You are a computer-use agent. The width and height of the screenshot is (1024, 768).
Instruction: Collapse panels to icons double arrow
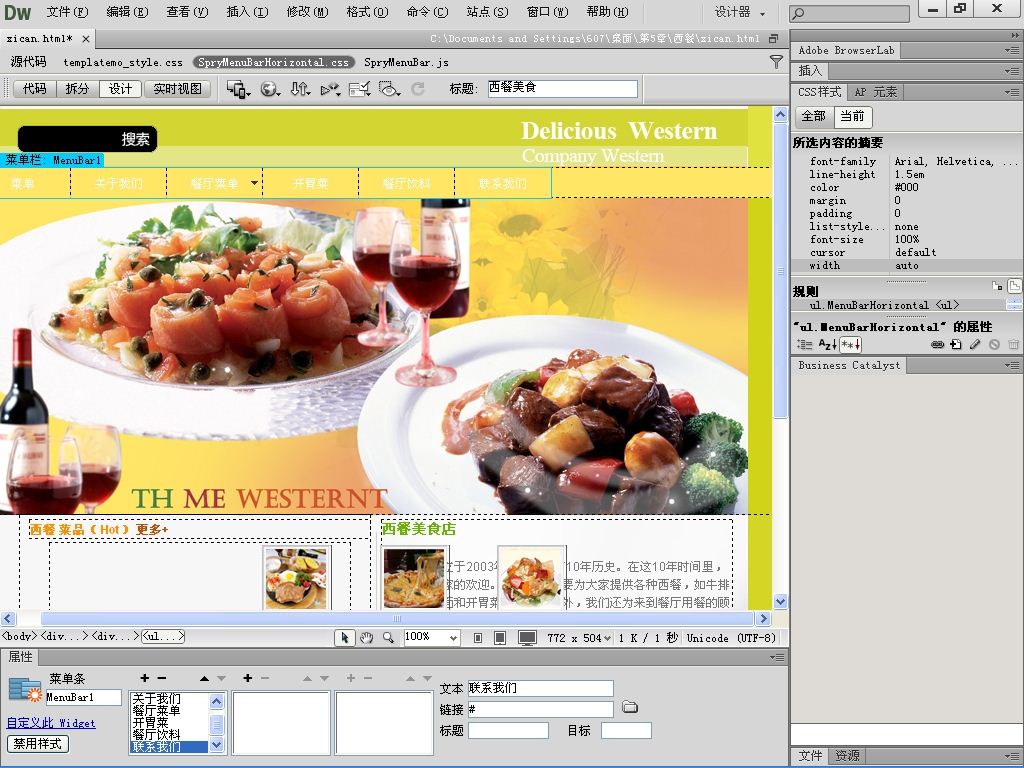pyautogui.click(x=1015, y=35)
